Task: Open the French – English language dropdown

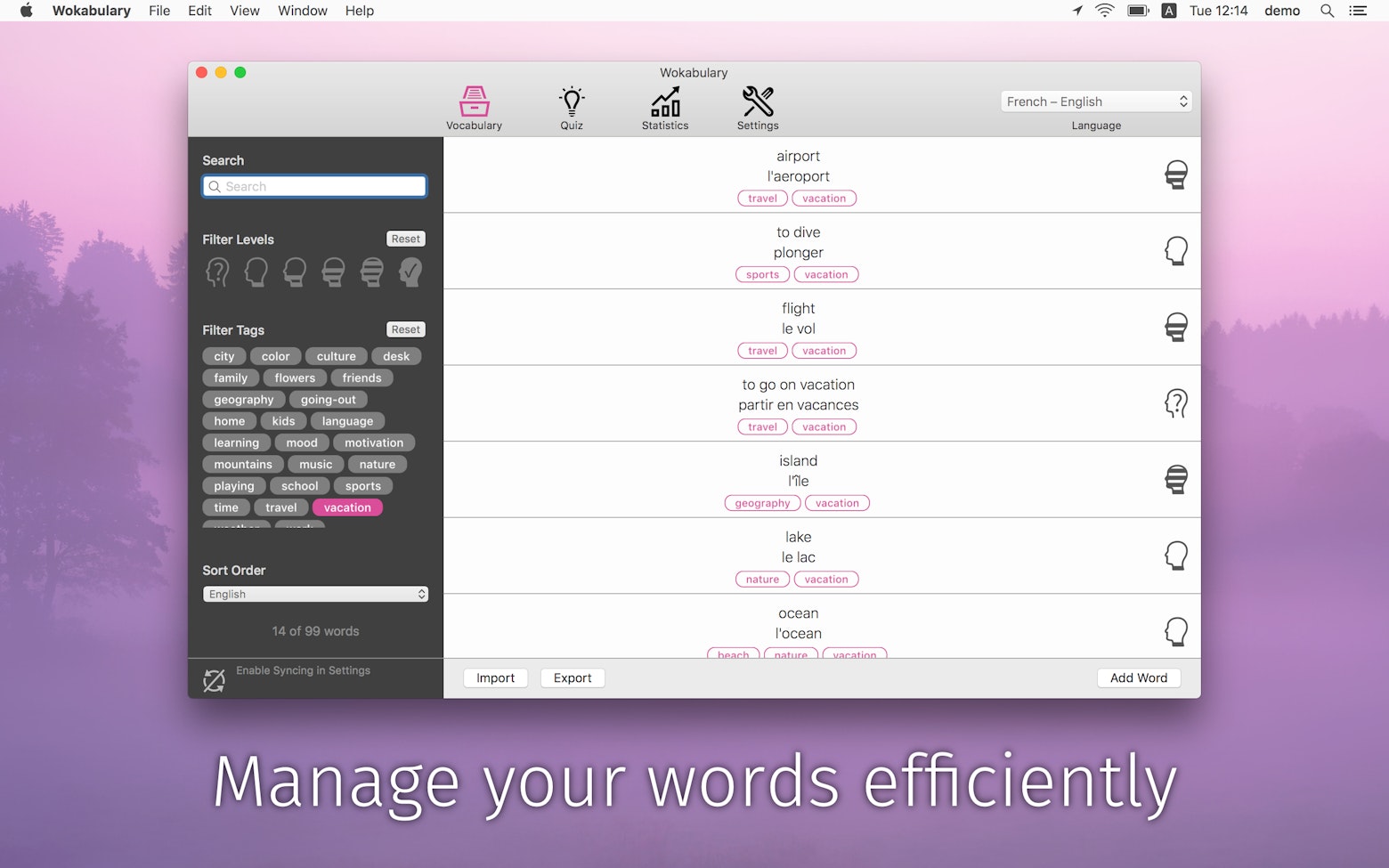Action: click(1096, 101)
